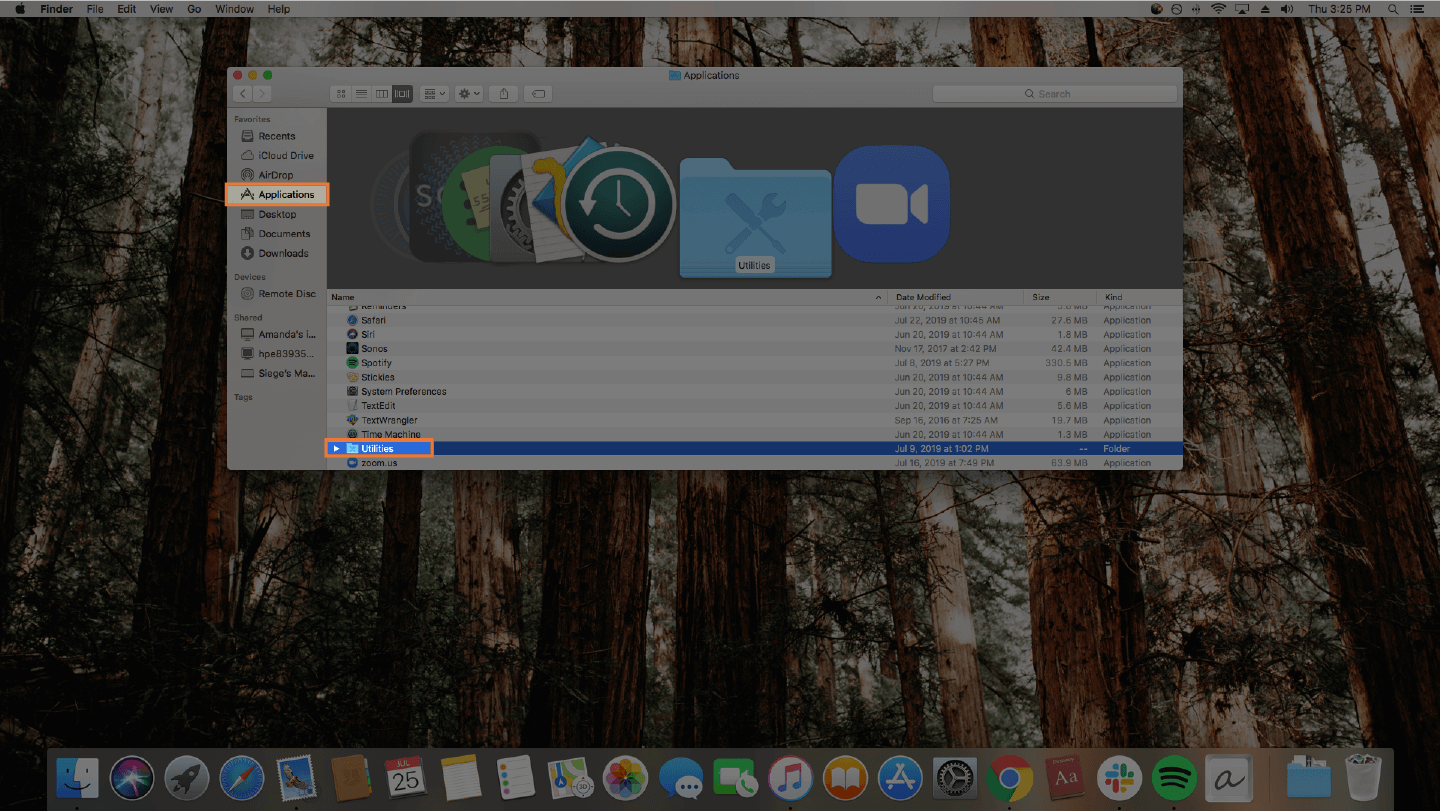Sort by the Kind column header
This screenshot has width=1440, height=811.
click(x=1139, y=297)
